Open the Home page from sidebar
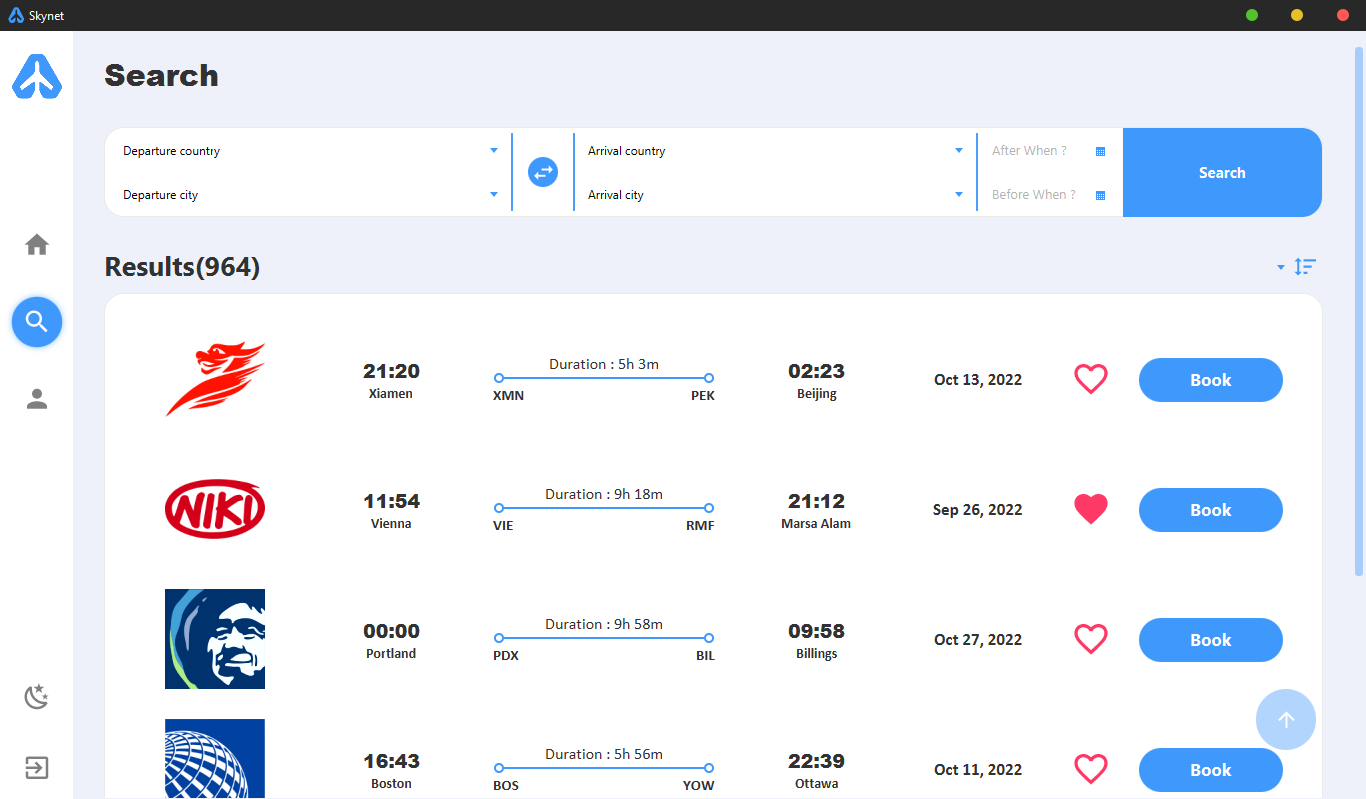This screenshot has height=799, width=1366. pyautogui.click(x=37, y=244)
